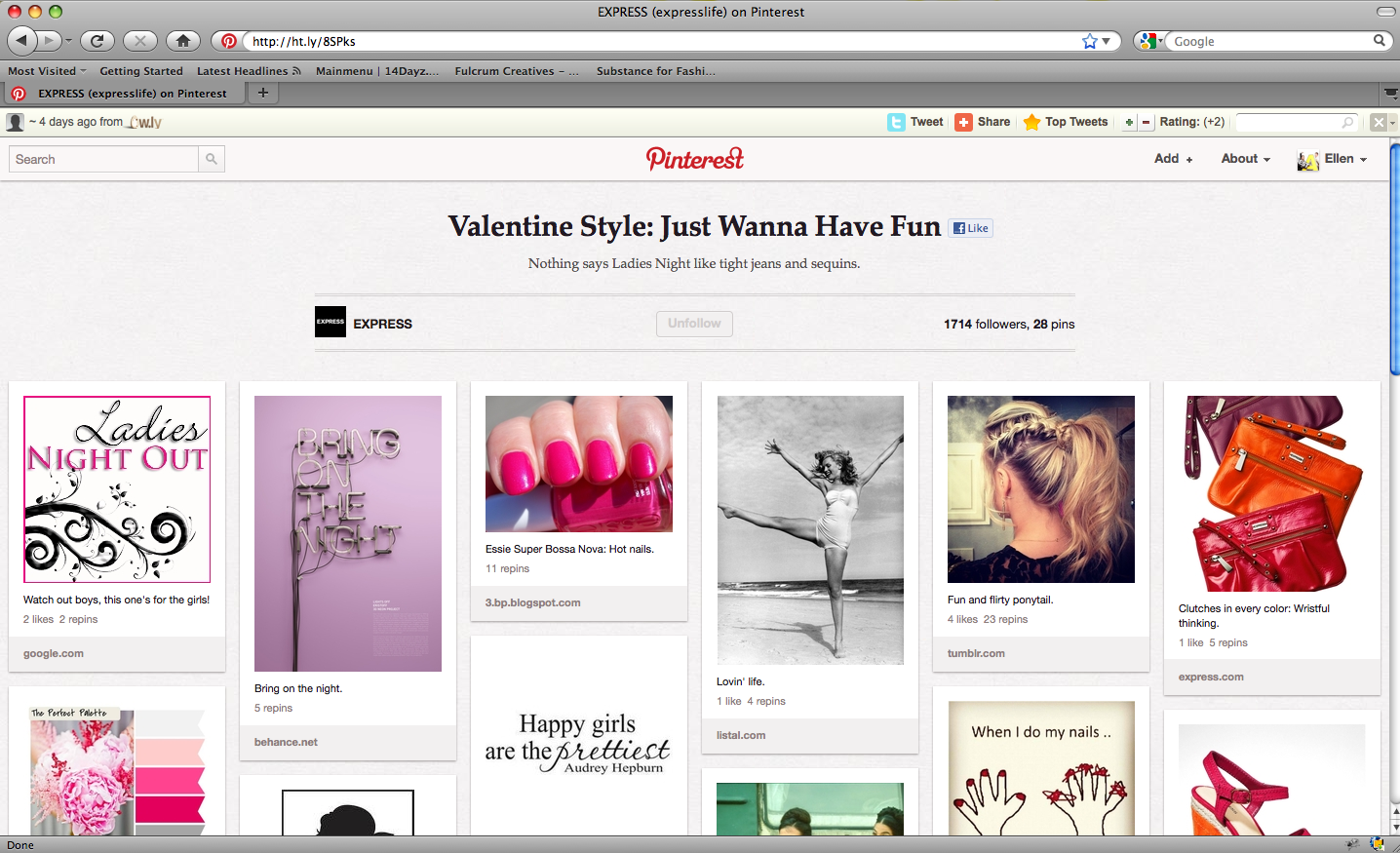Open the history dropdown next to Forward
Viewport: 1400px width, 853px height.
coord(68,41)
